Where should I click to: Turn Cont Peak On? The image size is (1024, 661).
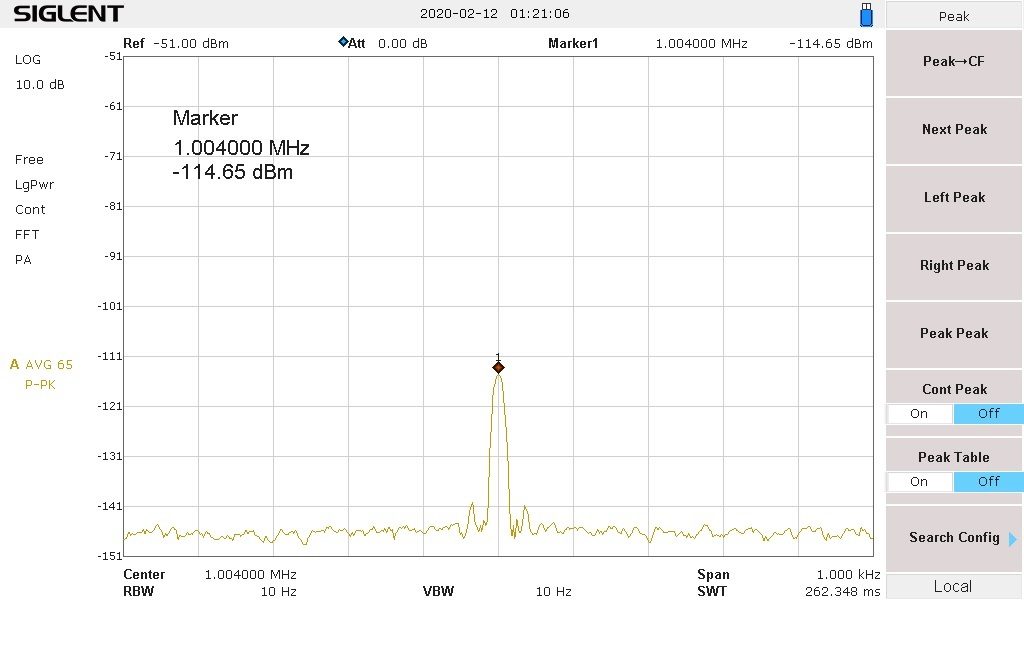tap(919, 414)
